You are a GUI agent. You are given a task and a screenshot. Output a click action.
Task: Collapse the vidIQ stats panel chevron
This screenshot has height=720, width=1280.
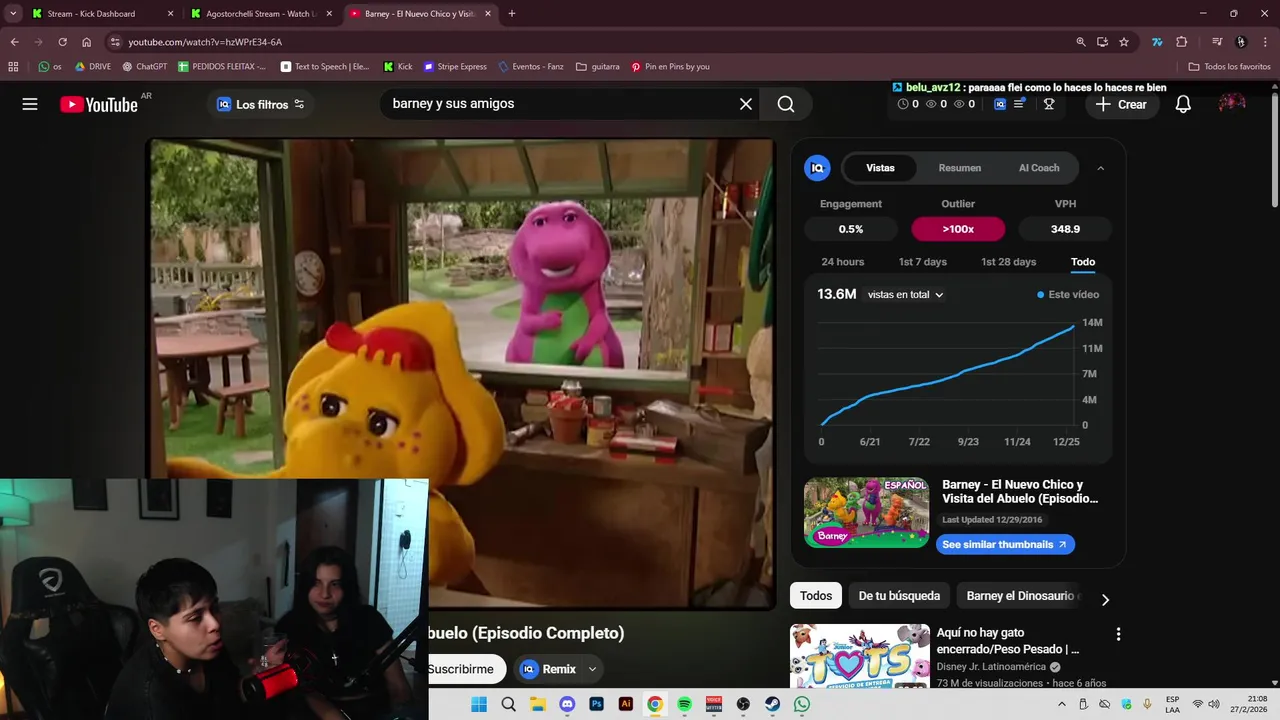pyautogui.click(x=1101, y=168)
